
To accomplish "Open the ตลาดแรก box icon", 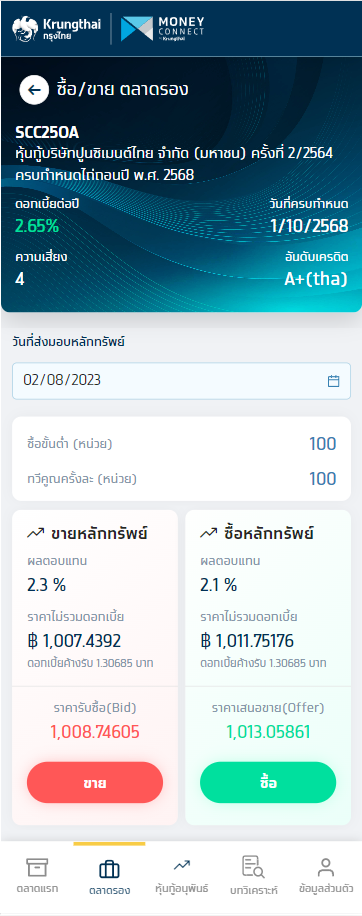I will (x=37, y=868).
